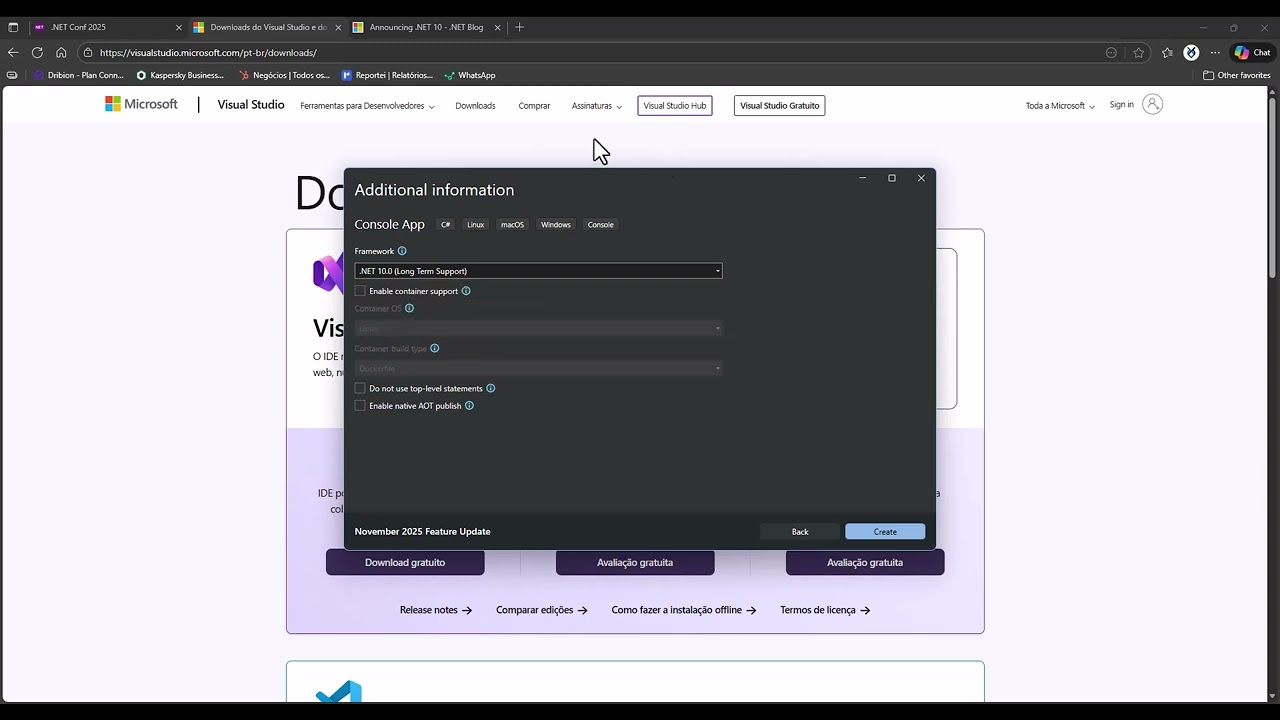Open the Negócios bookmark

(284, 75)
